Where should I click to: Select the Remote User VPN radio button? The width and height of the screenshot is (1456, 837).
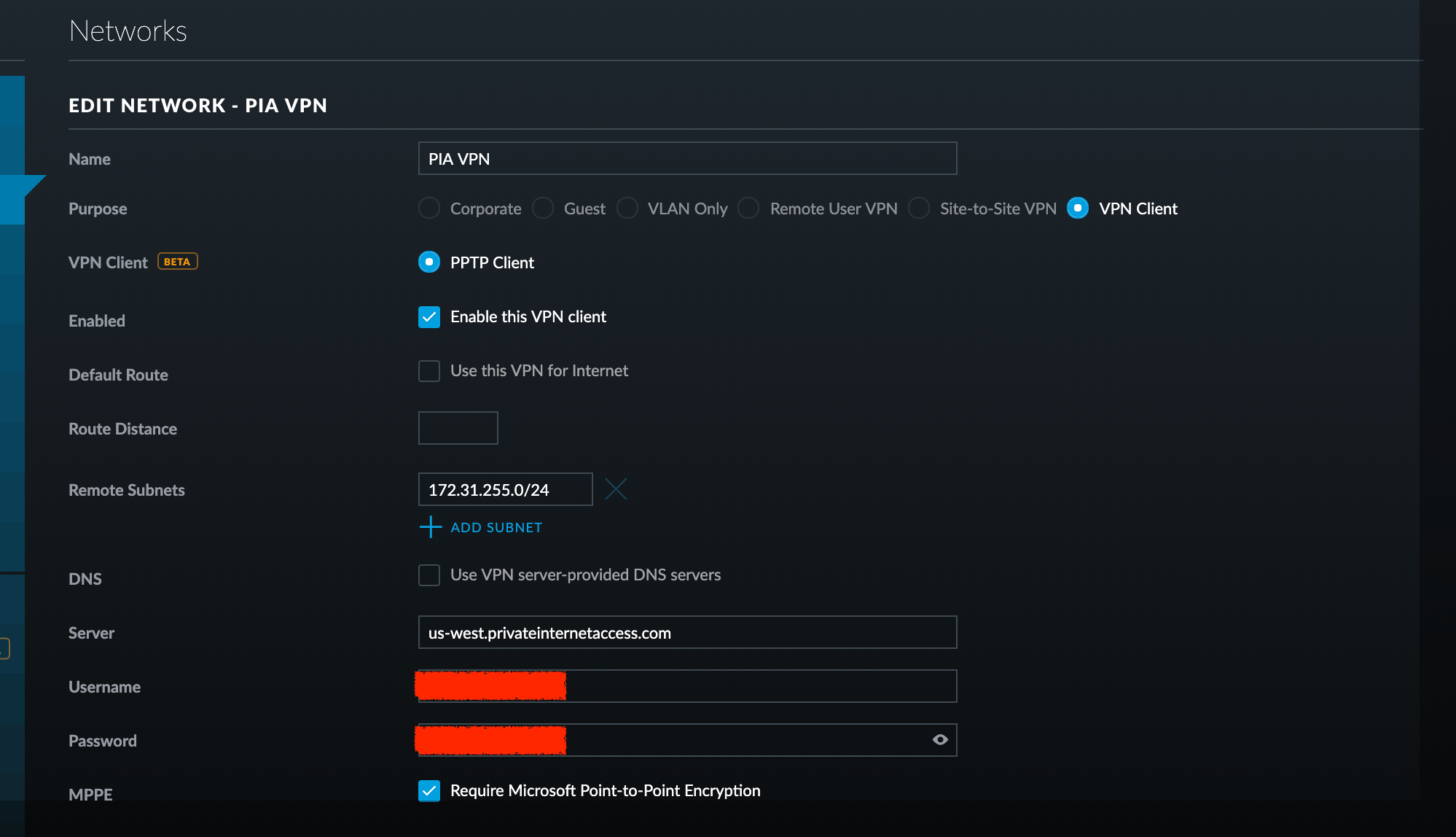748,209
